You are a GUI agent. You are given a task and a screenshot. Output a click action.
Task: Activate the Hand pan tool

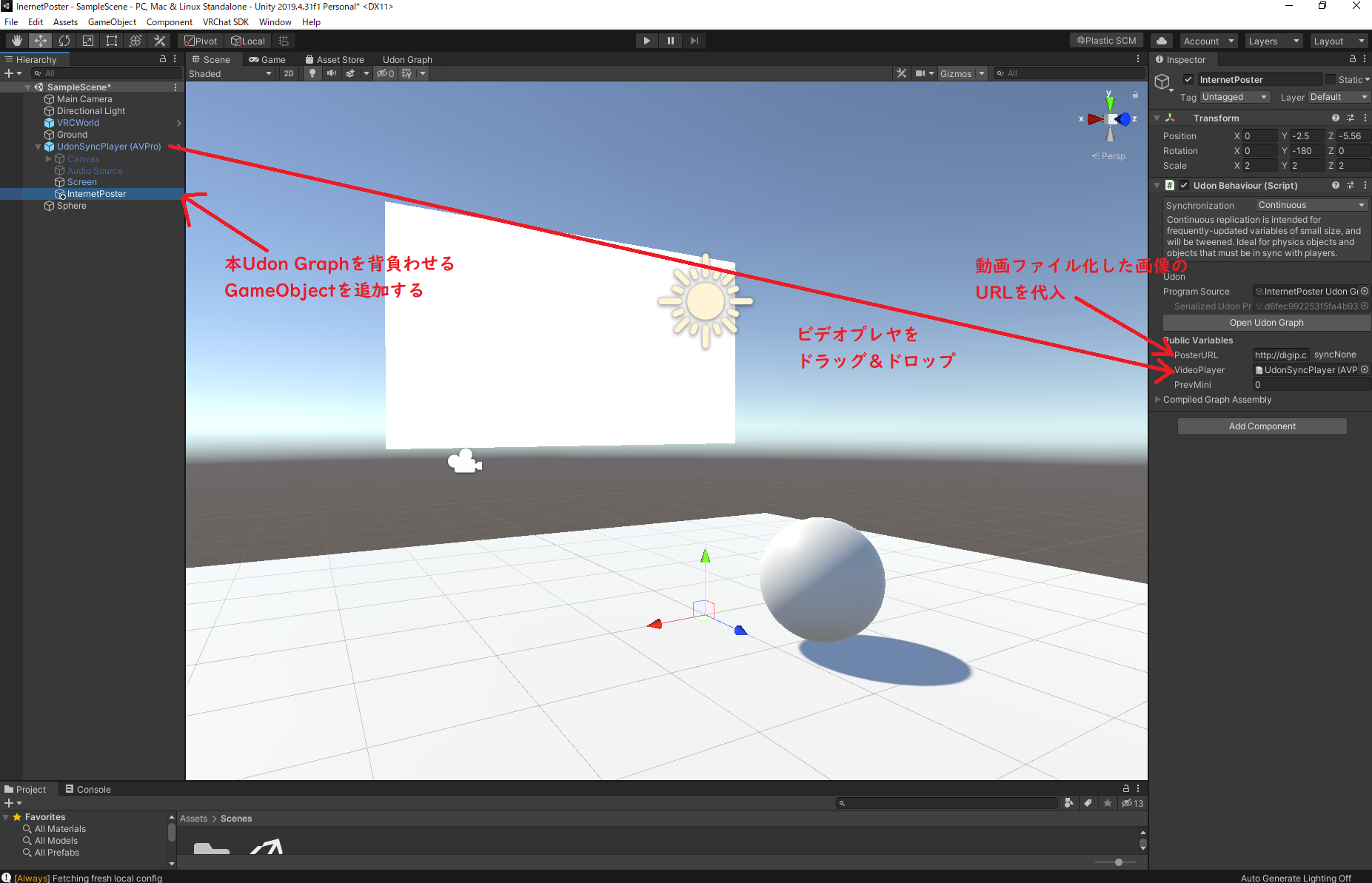pos(16,41)
